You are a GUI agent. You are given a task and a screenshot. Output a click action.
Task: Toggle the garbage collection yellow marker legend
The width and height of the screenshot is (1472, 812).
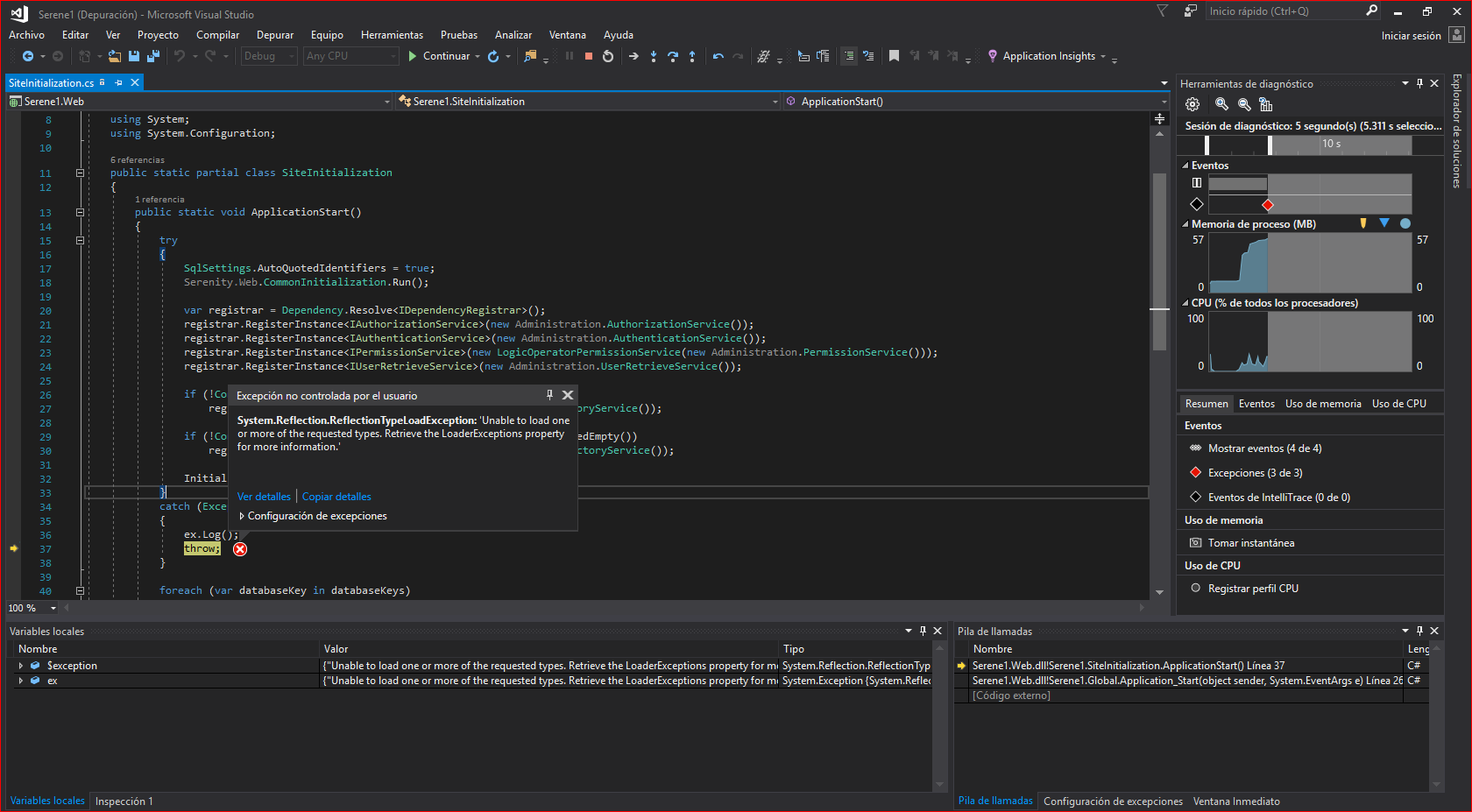1363,223
